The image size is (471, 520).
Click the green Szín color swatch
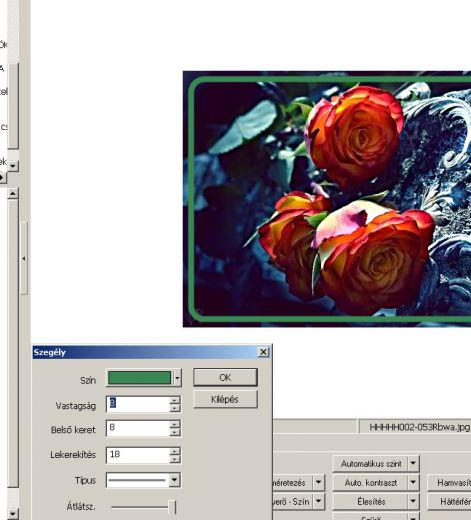(x=139, y=378)
